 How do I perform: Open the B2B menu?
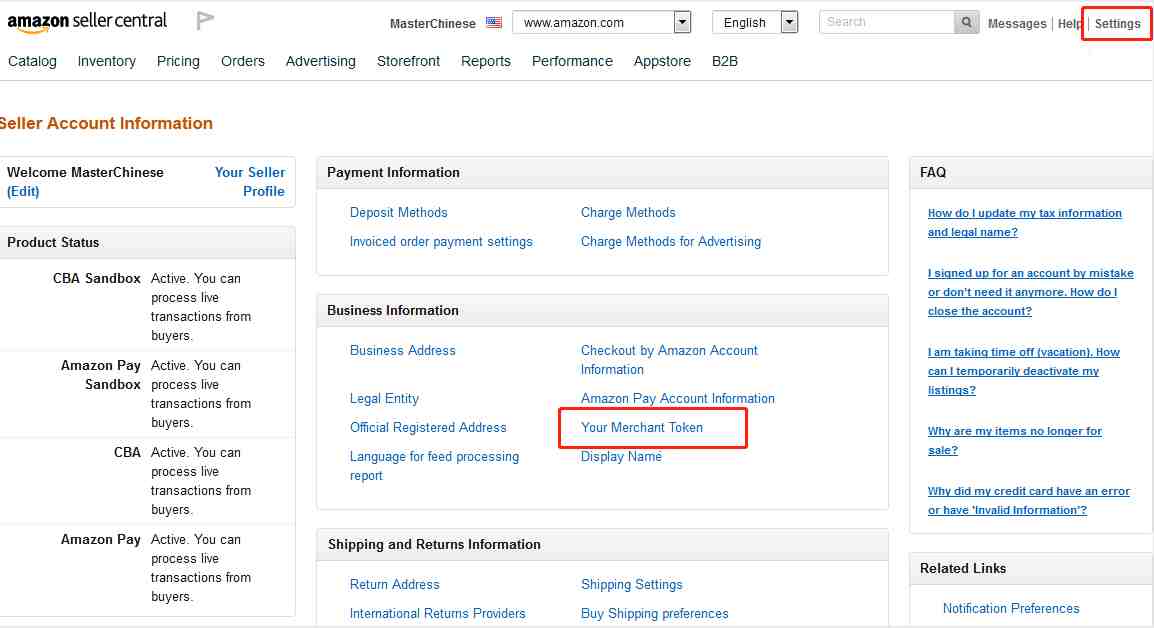click(725, 61)
